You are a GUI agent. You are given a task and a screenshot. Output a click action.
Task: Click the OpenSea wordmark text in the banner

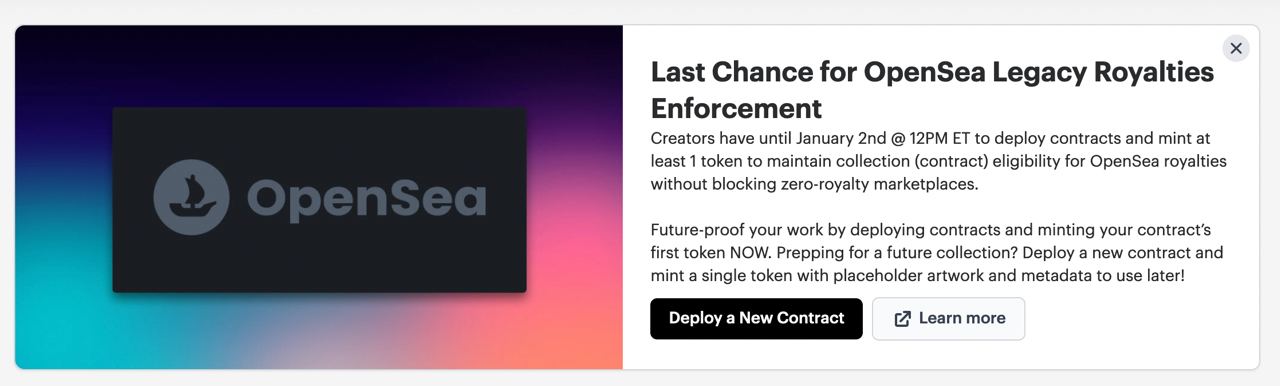366,198
